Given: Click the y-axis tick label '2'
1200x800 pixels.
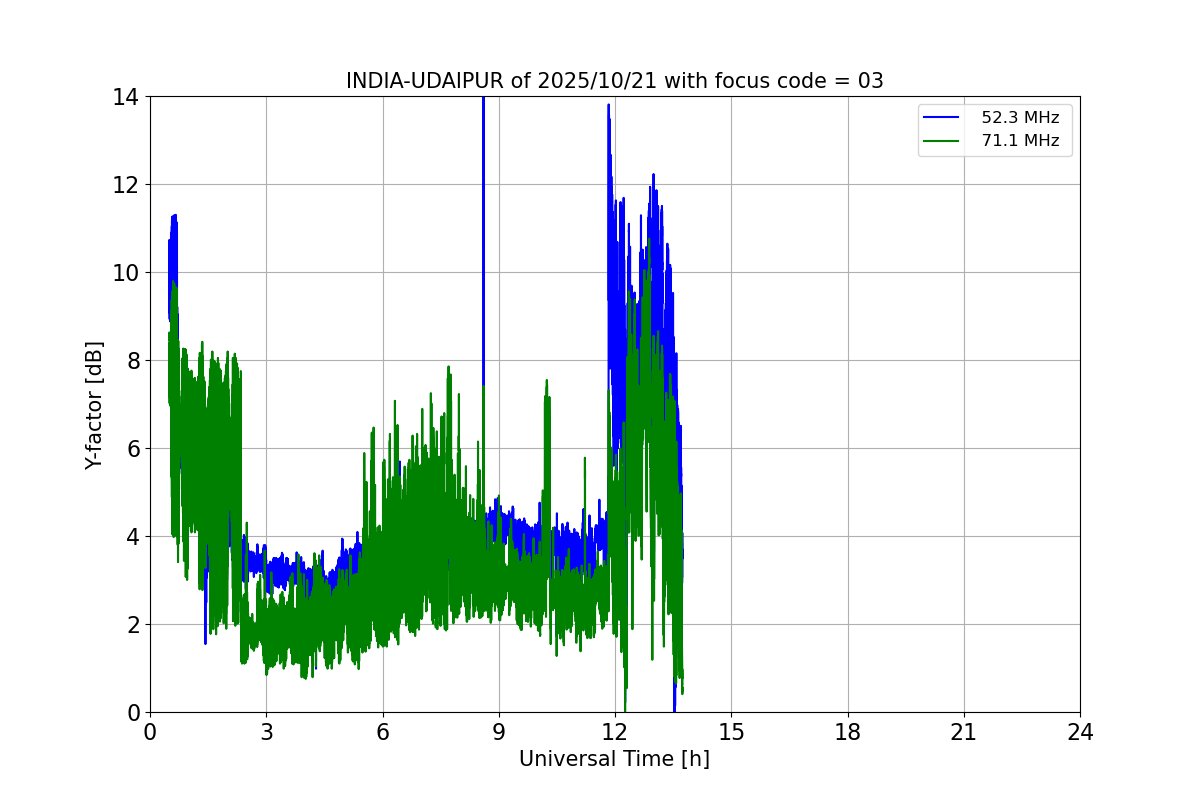Looking at the screenshot, I should [133, 625].
